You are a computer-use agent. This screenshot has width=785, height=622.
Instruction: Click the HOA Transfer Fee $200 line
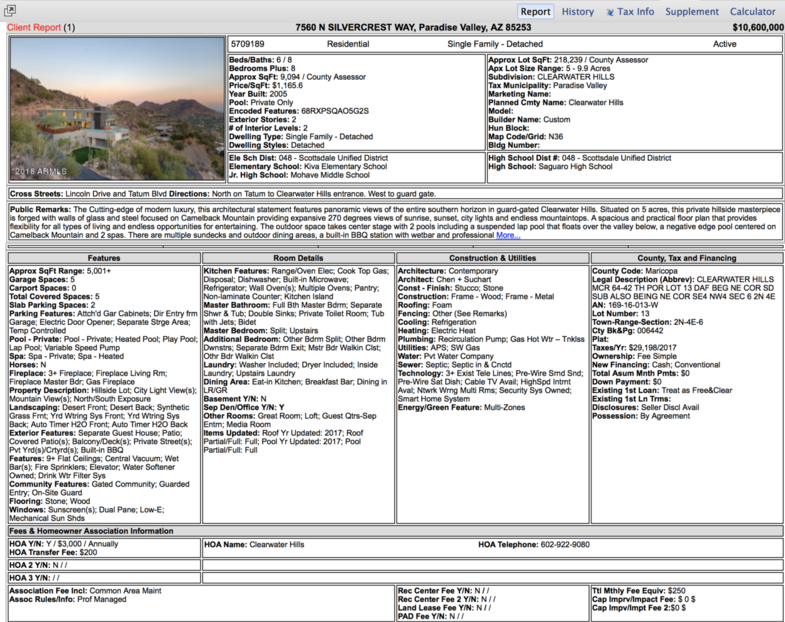(x=53, y=552)
